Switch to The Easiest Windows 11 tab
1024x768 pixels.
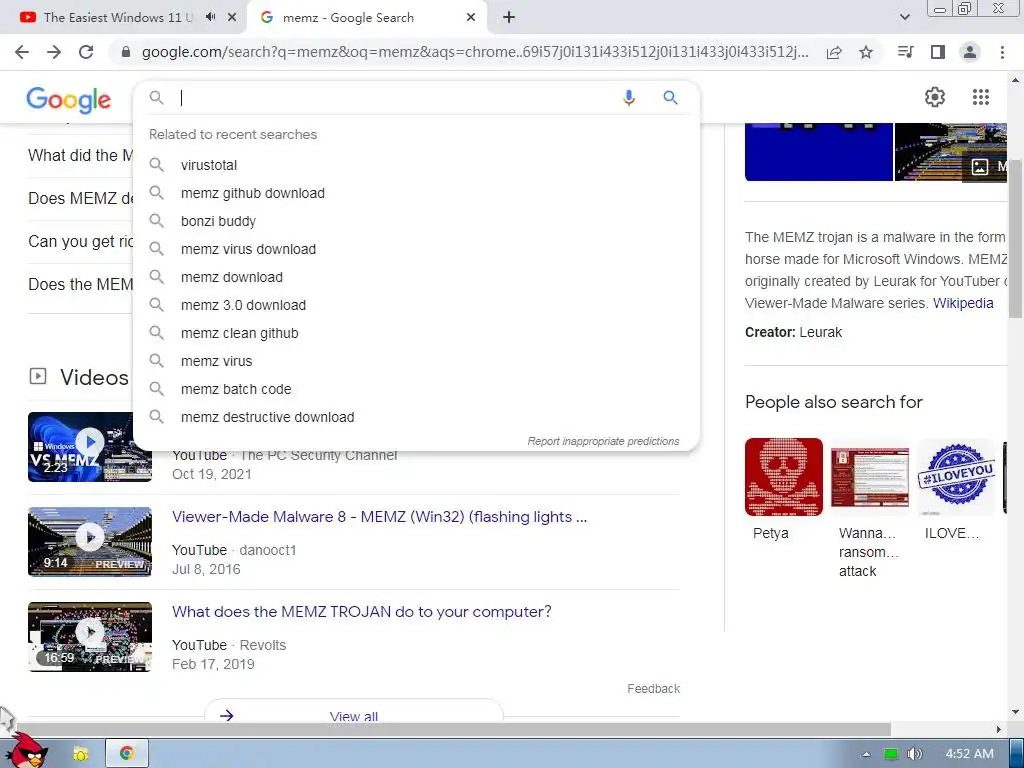[x=118, y=18]
